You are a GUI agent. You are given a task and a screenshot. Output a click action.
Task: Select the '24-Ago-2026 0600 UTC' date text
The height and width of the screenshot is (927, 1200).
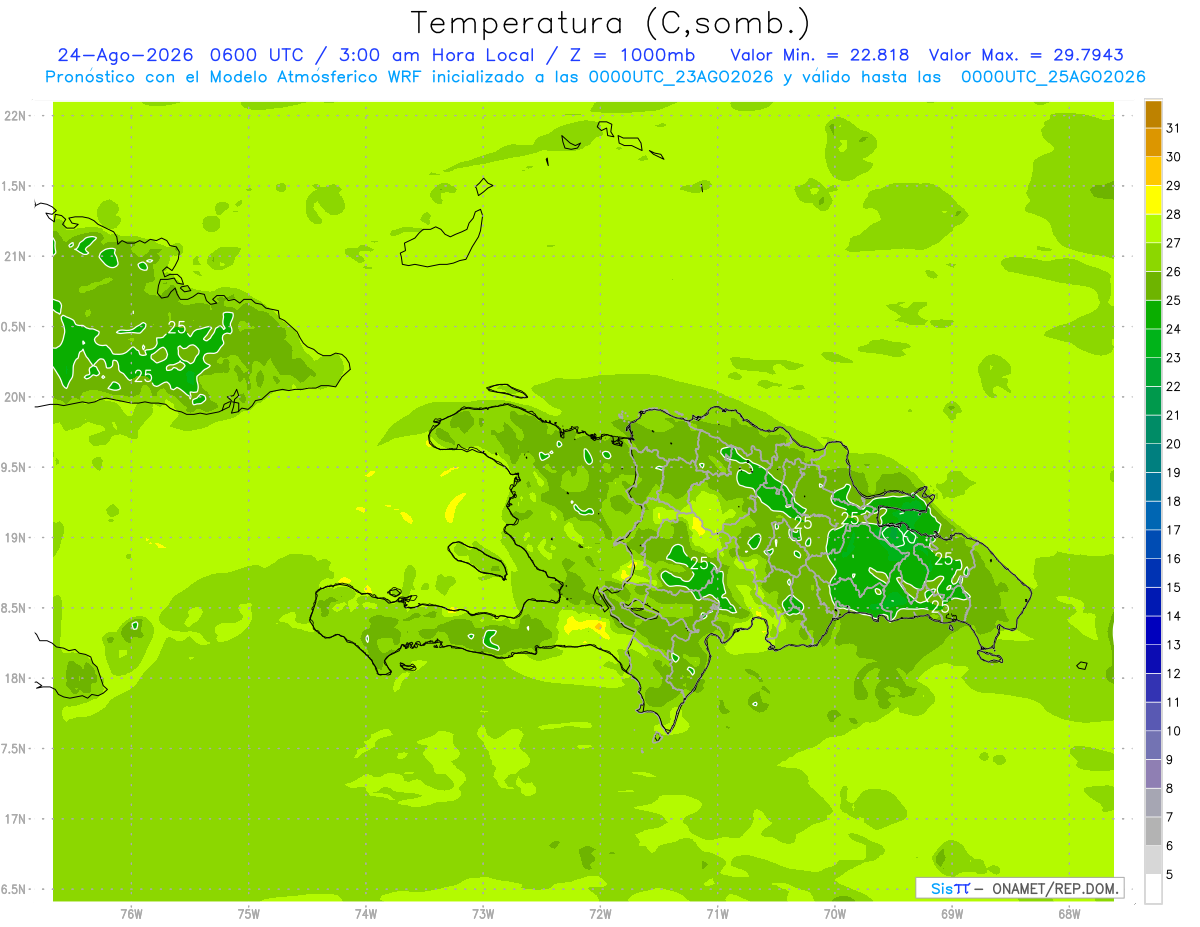(176, 55)
